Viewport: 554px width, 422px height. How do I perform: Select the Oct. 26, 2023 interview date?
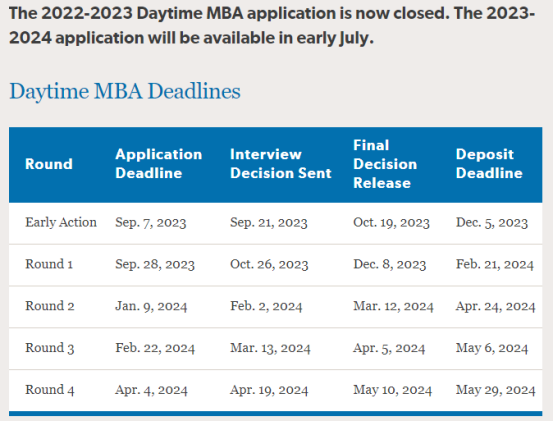269,264
